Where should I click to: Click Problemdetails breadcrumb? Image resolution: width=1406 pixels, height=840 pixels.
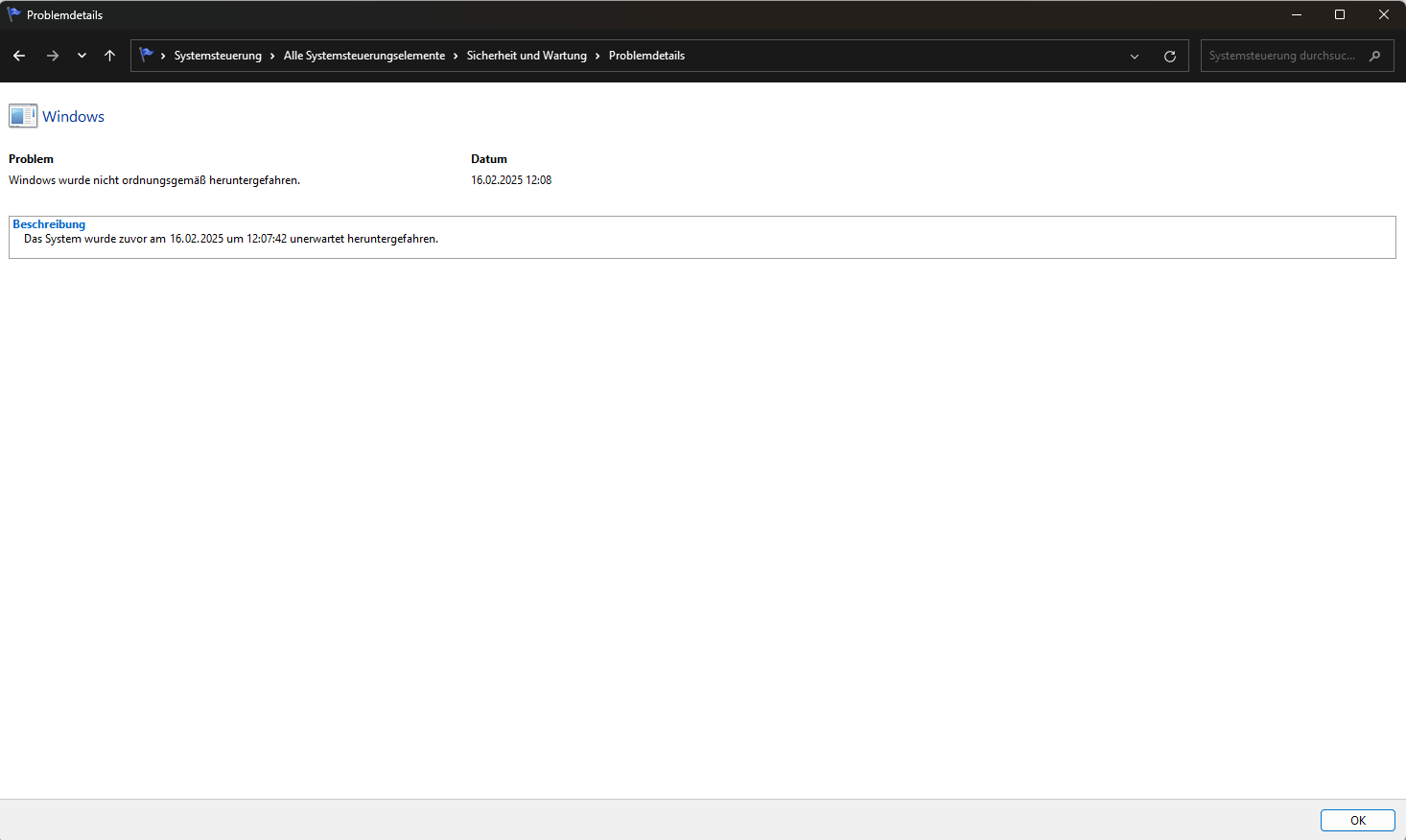pos(646,56)
